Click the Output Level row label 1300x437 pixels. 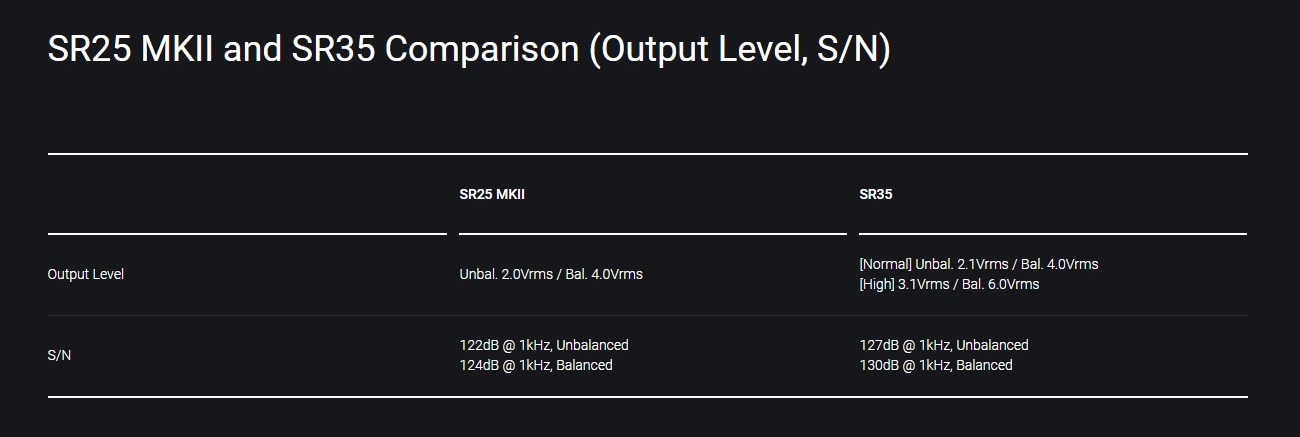[x=86, y=274]
